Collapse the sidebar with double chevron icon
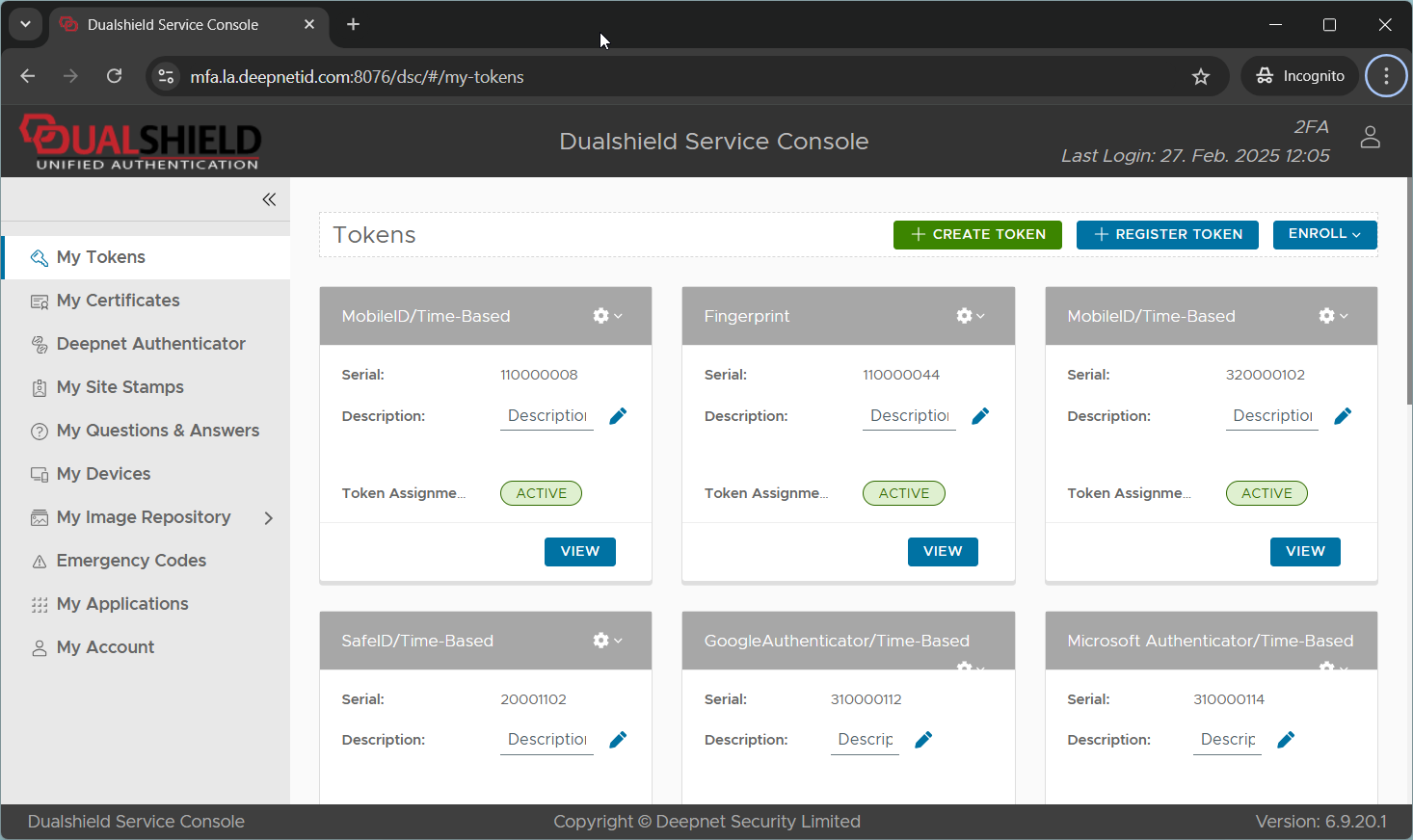 pyautogui.click(x=269, y=199)
